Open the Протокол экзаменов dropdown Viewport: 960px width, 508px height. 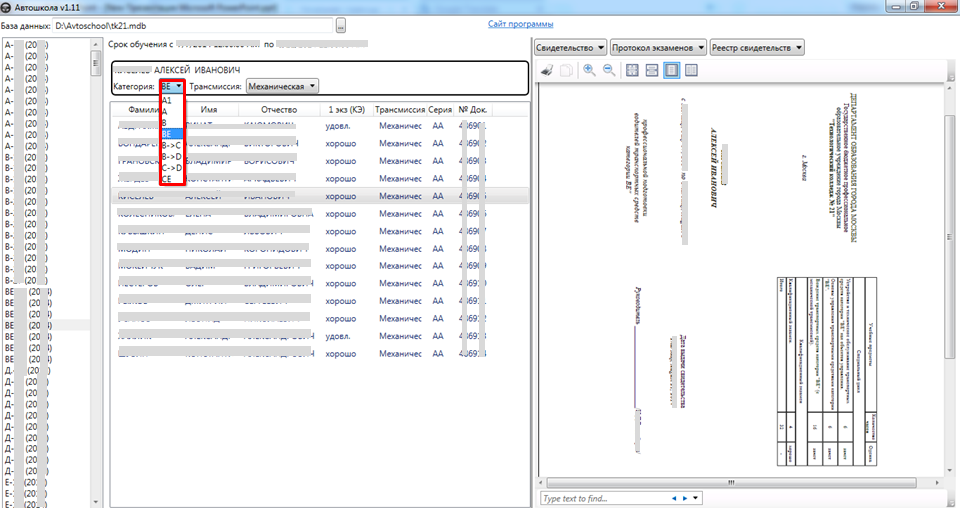point(659,47)
